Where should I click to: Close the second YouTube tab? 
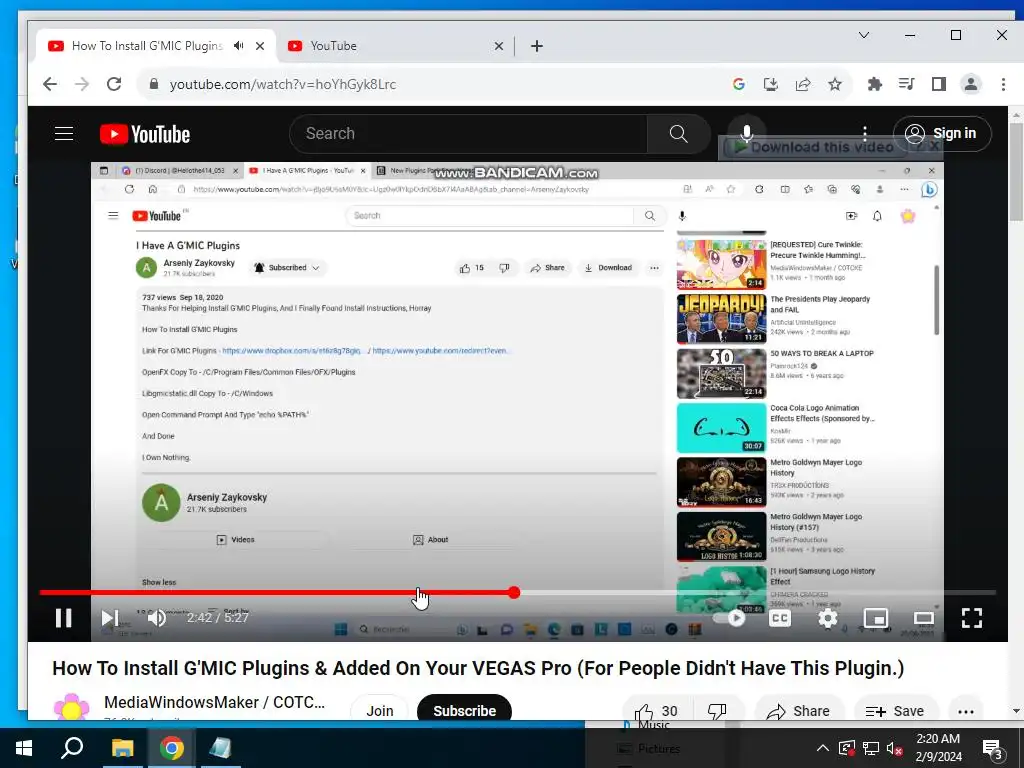(x=498, y=46)
